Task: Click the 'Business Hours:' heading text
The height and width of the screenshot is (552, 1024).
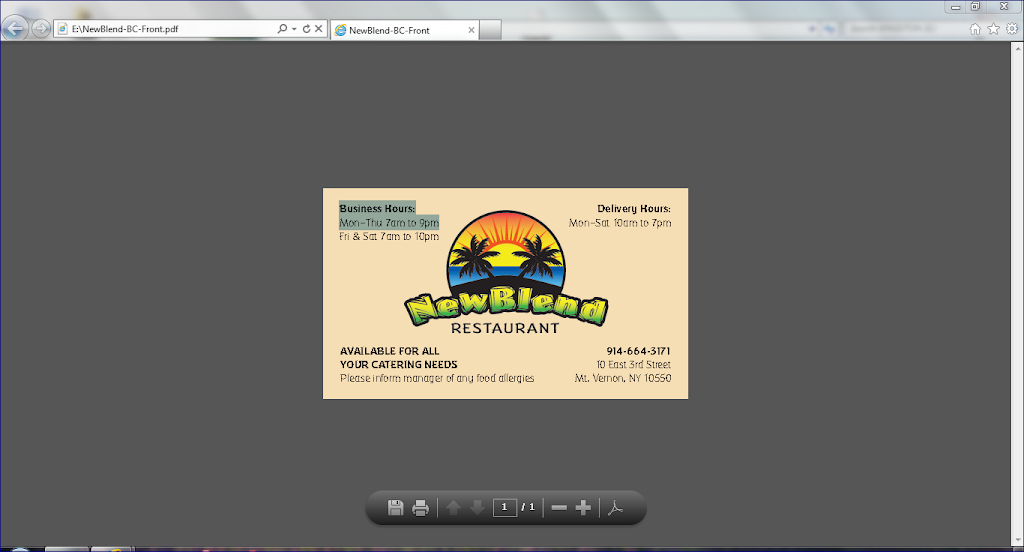Action: click(x=377, y=208)
